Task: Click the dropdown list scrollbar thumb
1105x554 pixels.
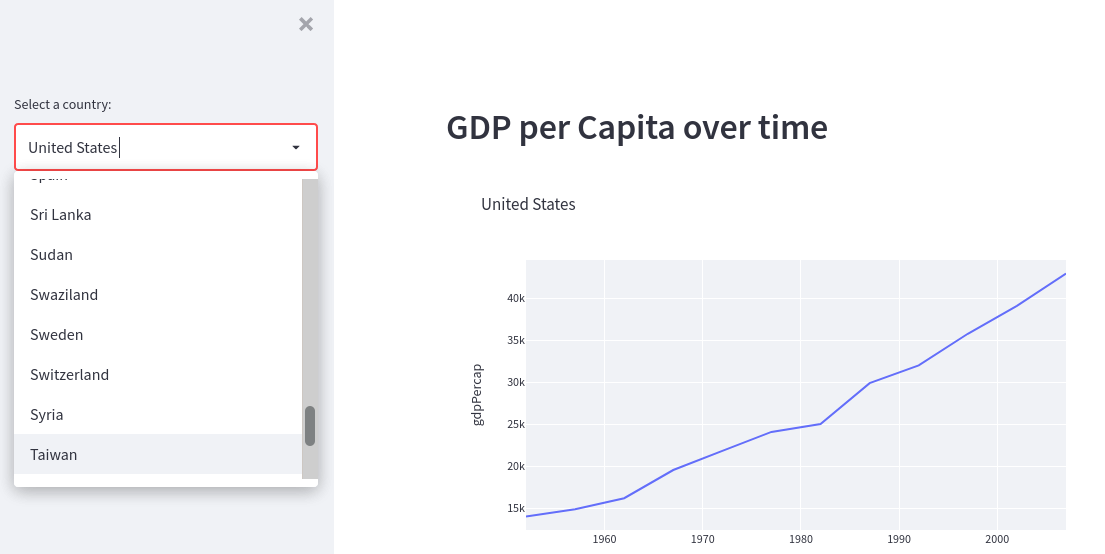Action: (310, 426)
